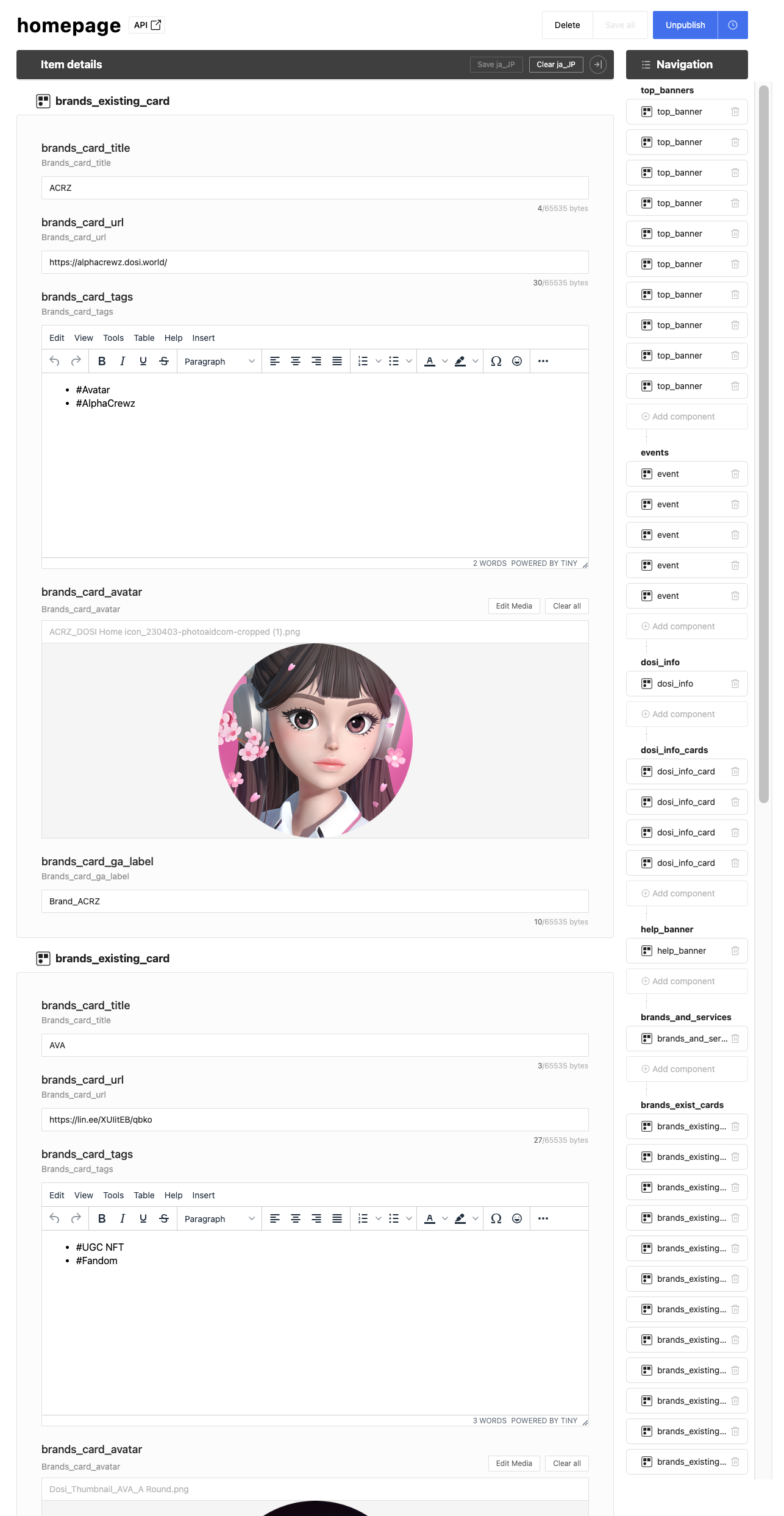Delete brands_and_ser... navigation item

coord(735,1039)
